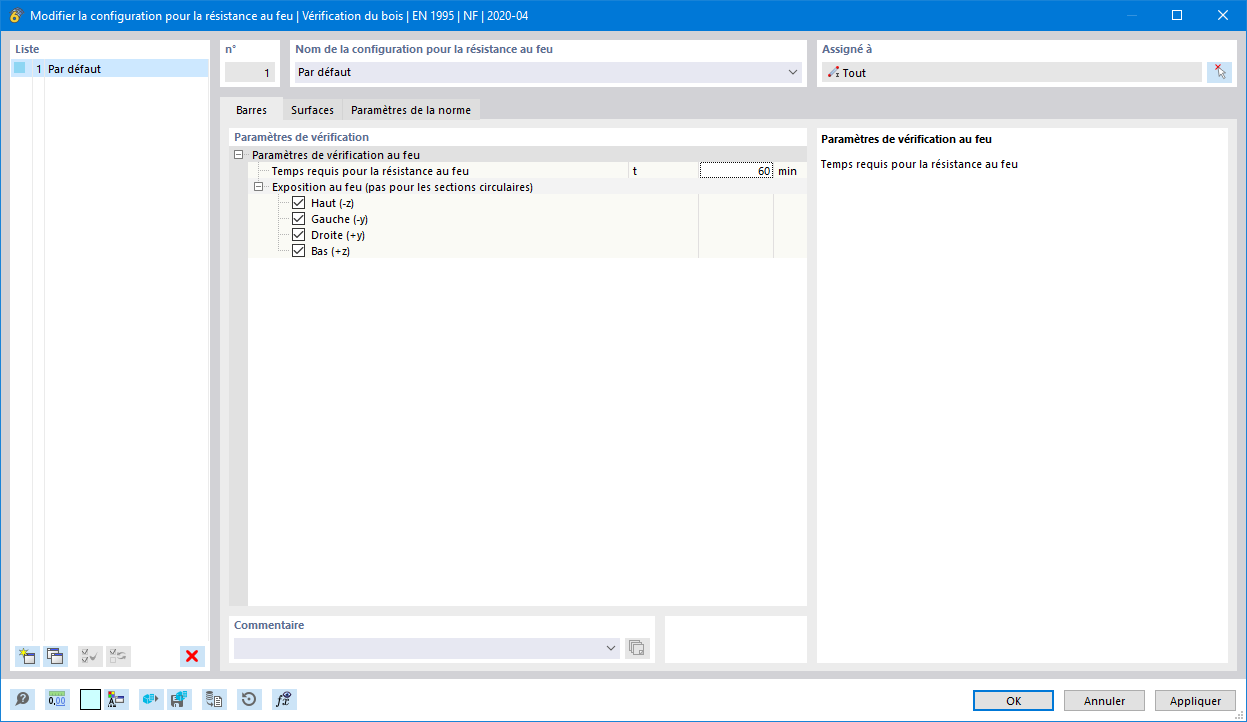Click the light cyan color box in bottom toolbar
The width and height of the screenshot is (1247, 722).
click(90, 700)
